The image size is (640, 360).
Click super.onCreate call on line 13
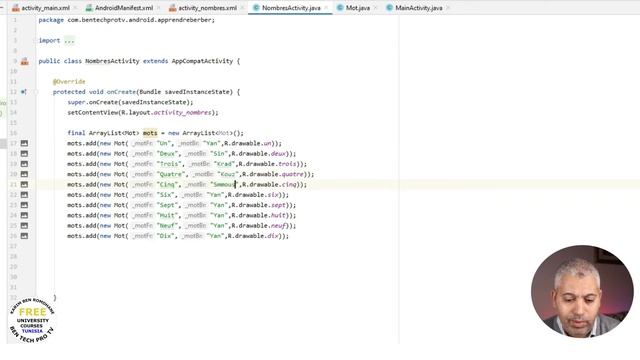130,102
